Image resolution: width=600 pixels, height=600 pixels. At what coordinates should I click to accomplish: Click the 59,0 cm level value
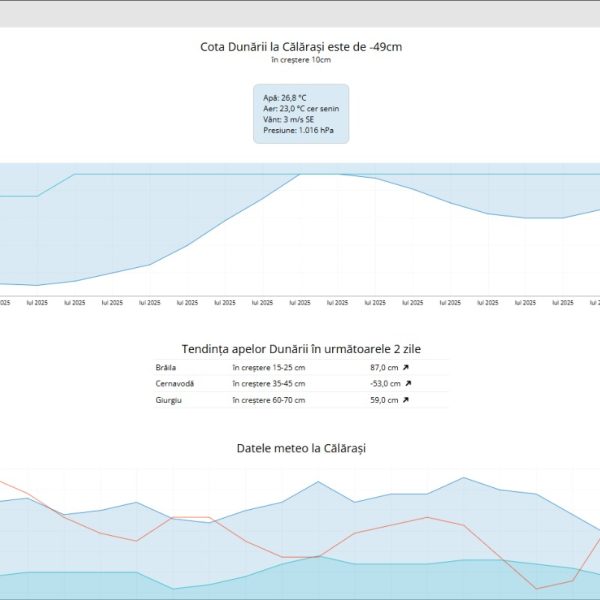pos(384,400)
